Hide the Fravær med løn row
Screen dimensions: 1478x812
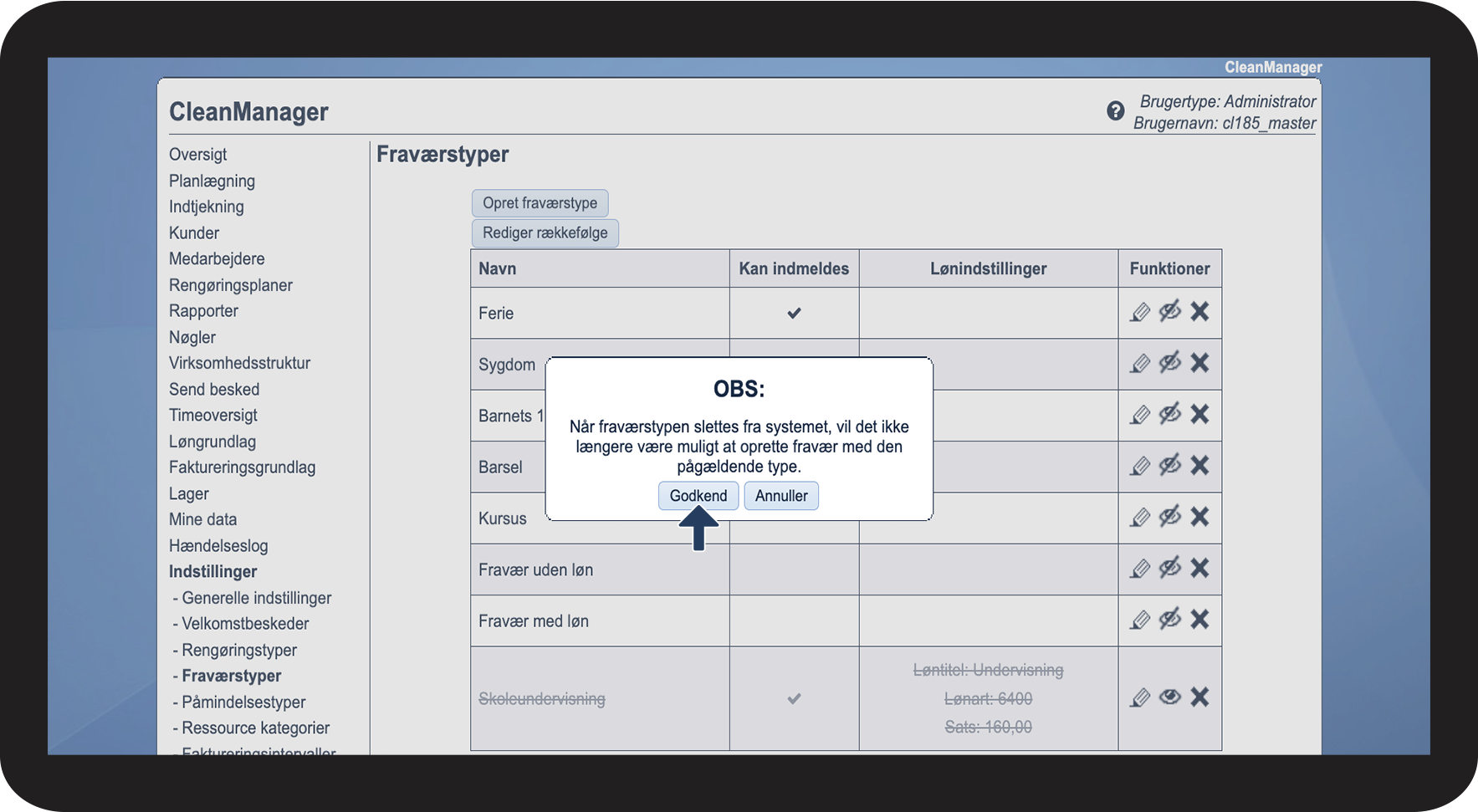pyautogui.click(x=1170, y=619)
